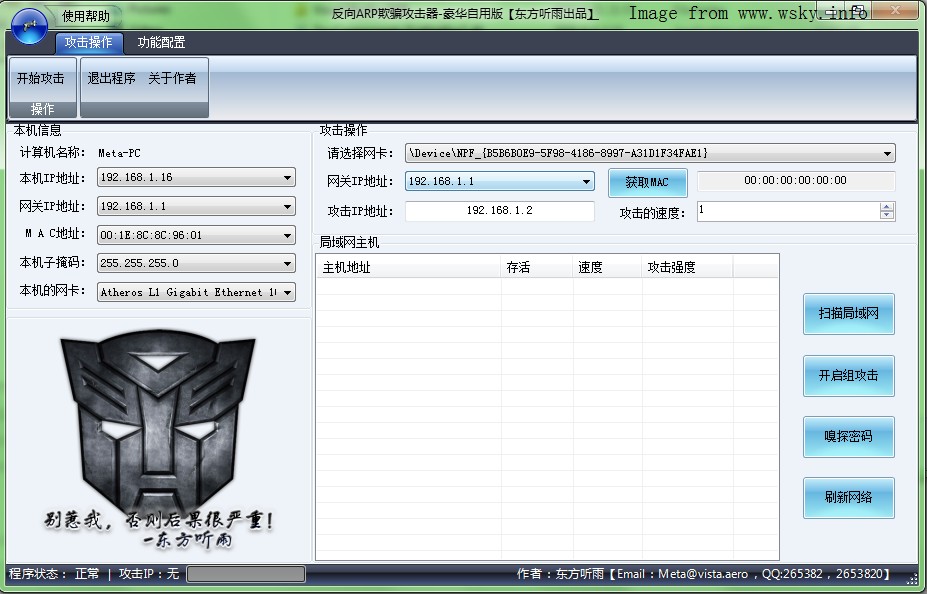
Task: Sort by 速度 column header
Action: 607,267
